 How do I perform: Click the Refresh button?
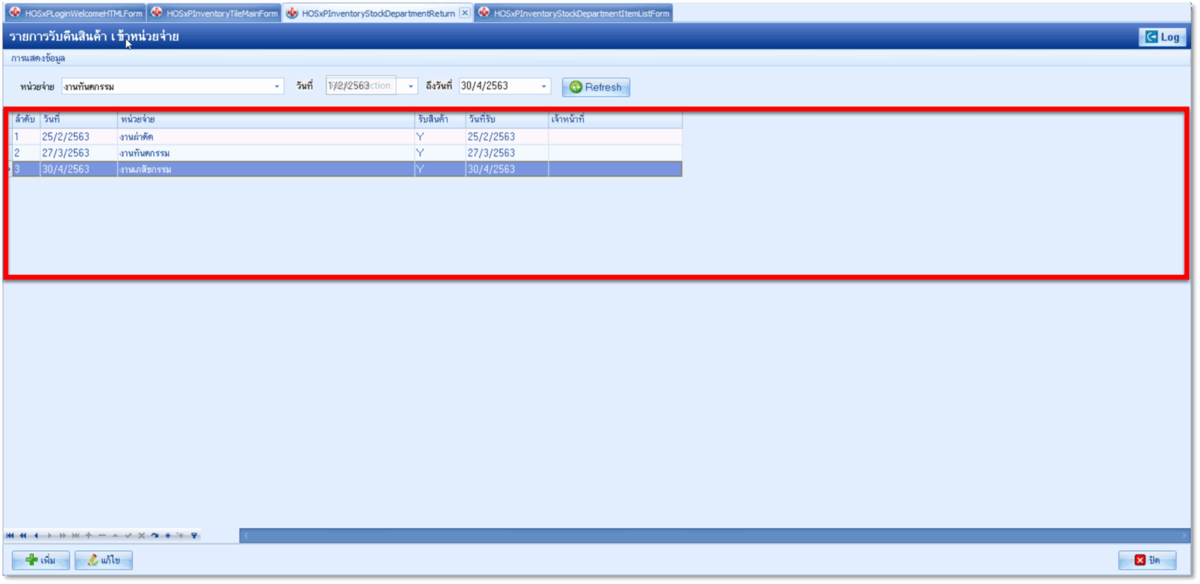point(596,87)
